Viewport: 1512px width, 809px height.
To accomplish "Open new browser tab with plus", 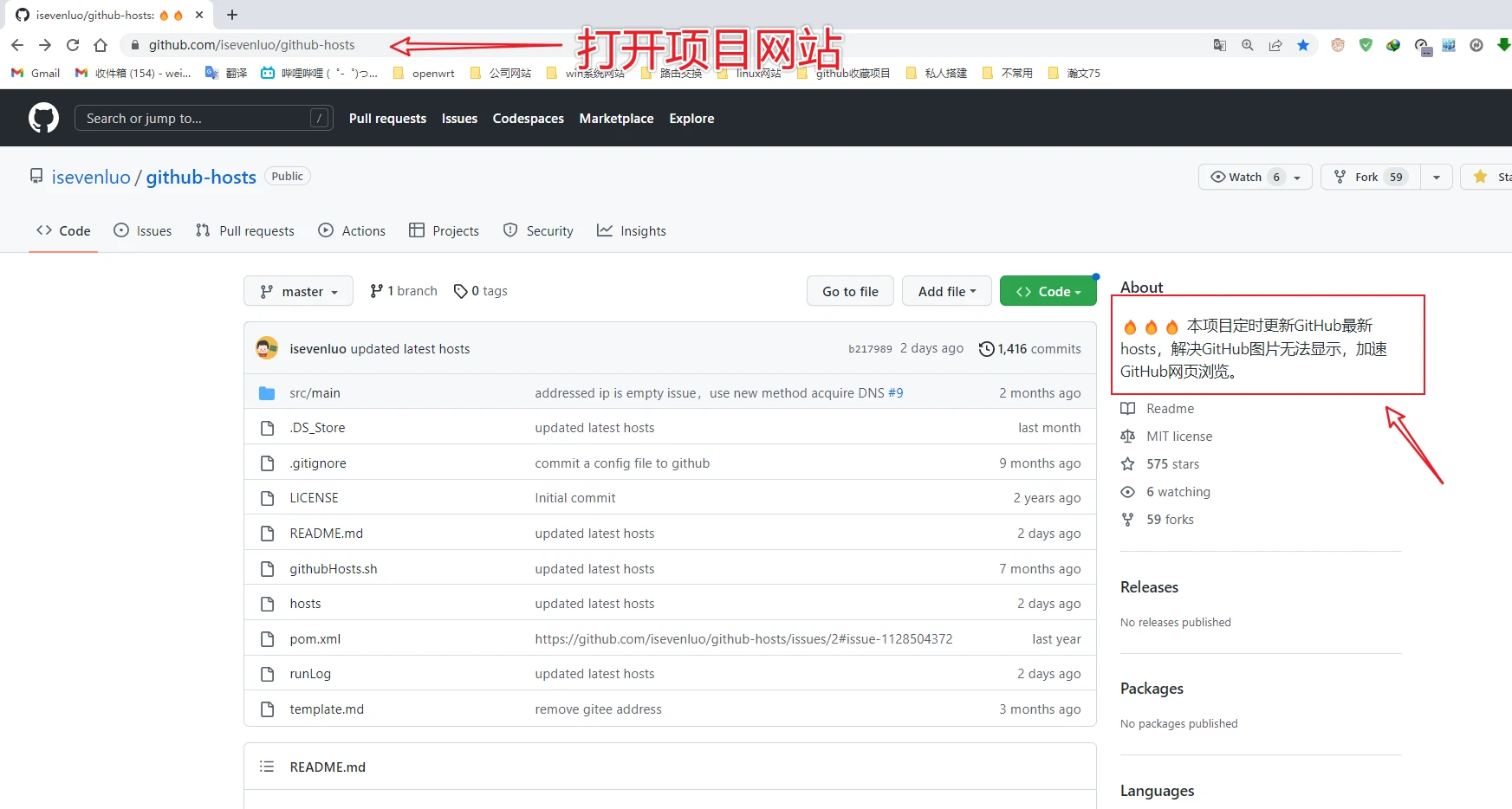I will click(232, 15).
